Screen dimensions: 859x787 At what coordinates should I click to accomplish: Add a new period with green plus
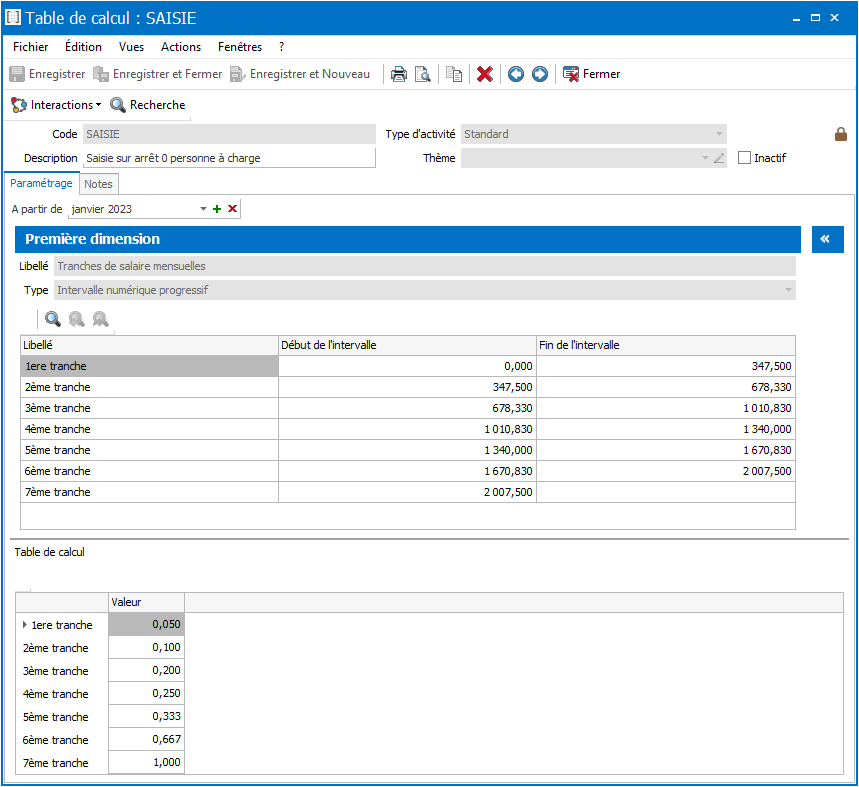pyautogui.click(x=217, y=209)
